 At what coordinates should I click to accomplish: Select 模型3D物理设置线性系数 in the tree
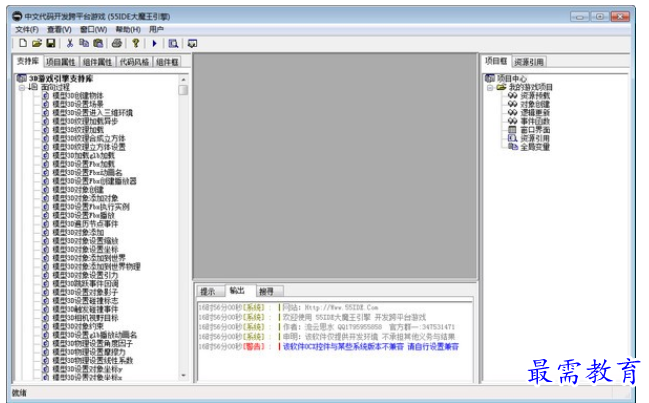[x=92, y=361]
